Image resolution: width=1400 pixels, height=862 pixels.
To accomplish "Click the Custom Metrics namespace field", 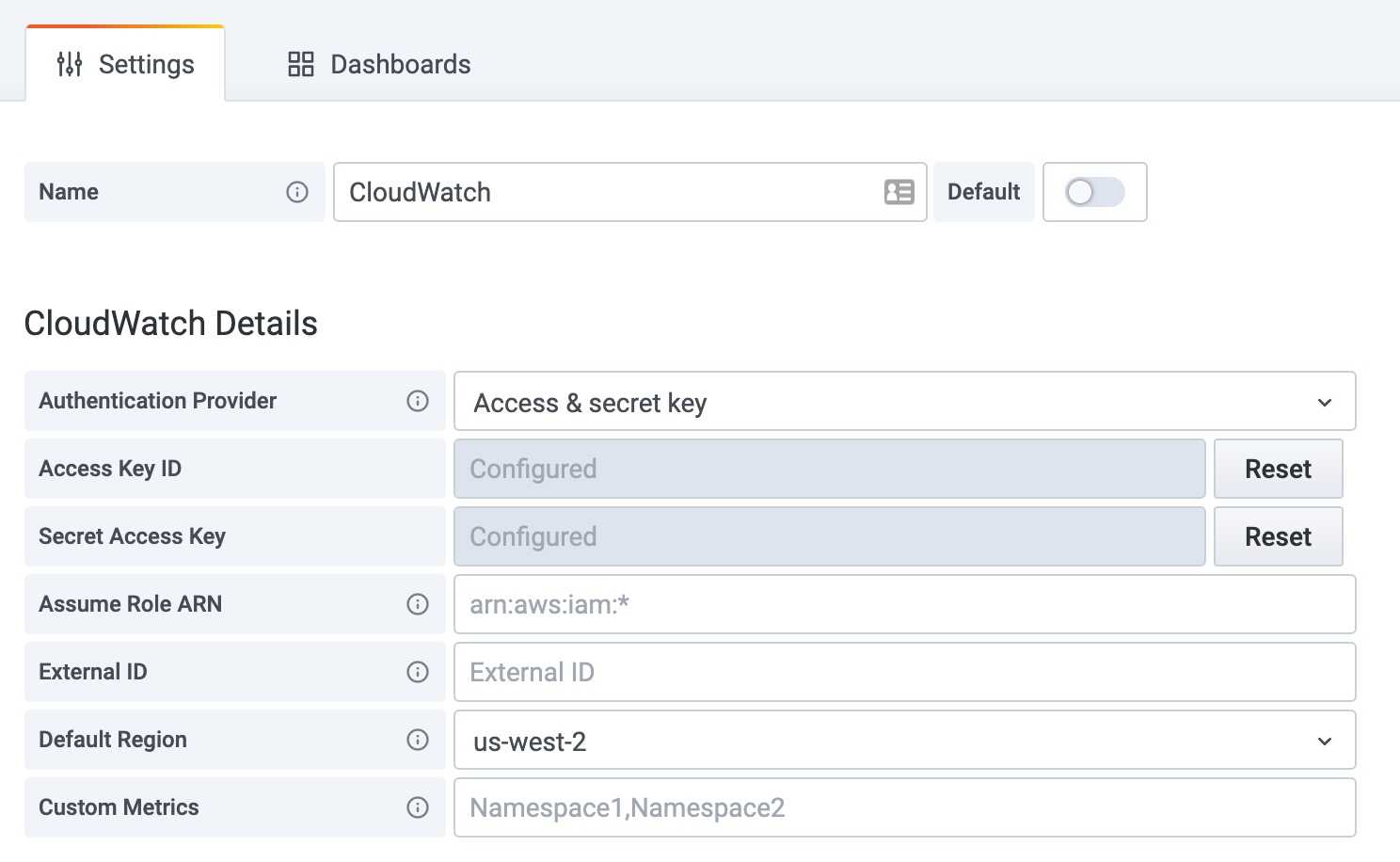I will [x=903, y=807].
